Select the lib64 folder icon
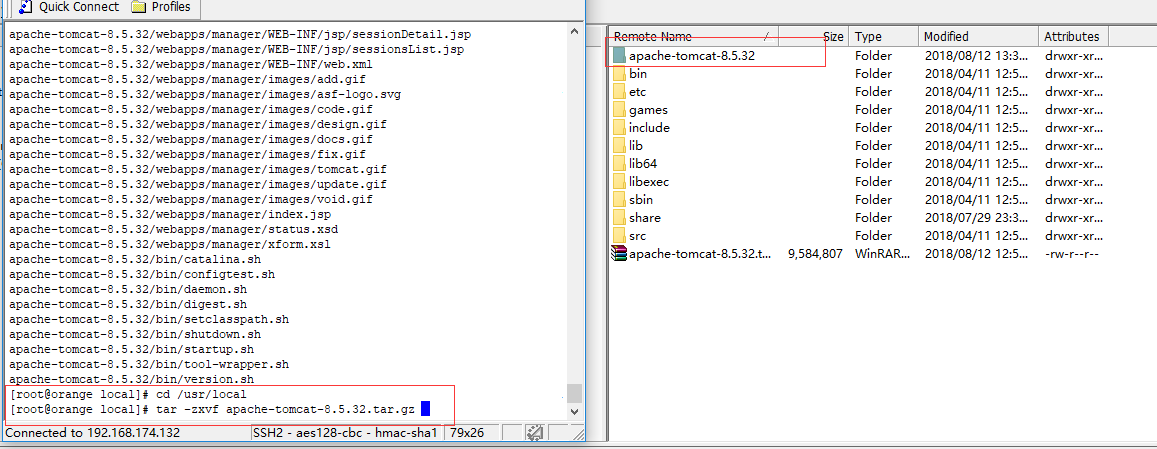 coord(618,163)
